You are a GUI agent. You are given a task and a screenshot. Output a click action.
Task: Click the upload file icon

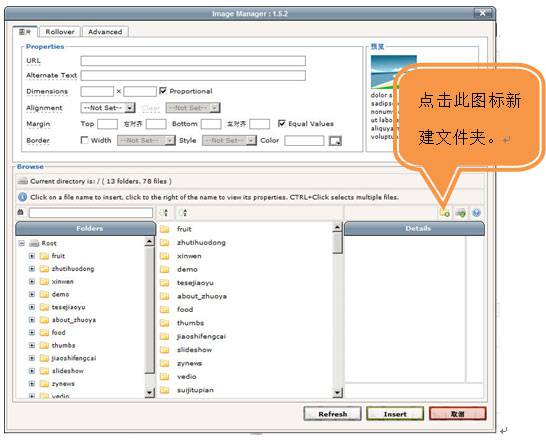(x=461, y=213)
